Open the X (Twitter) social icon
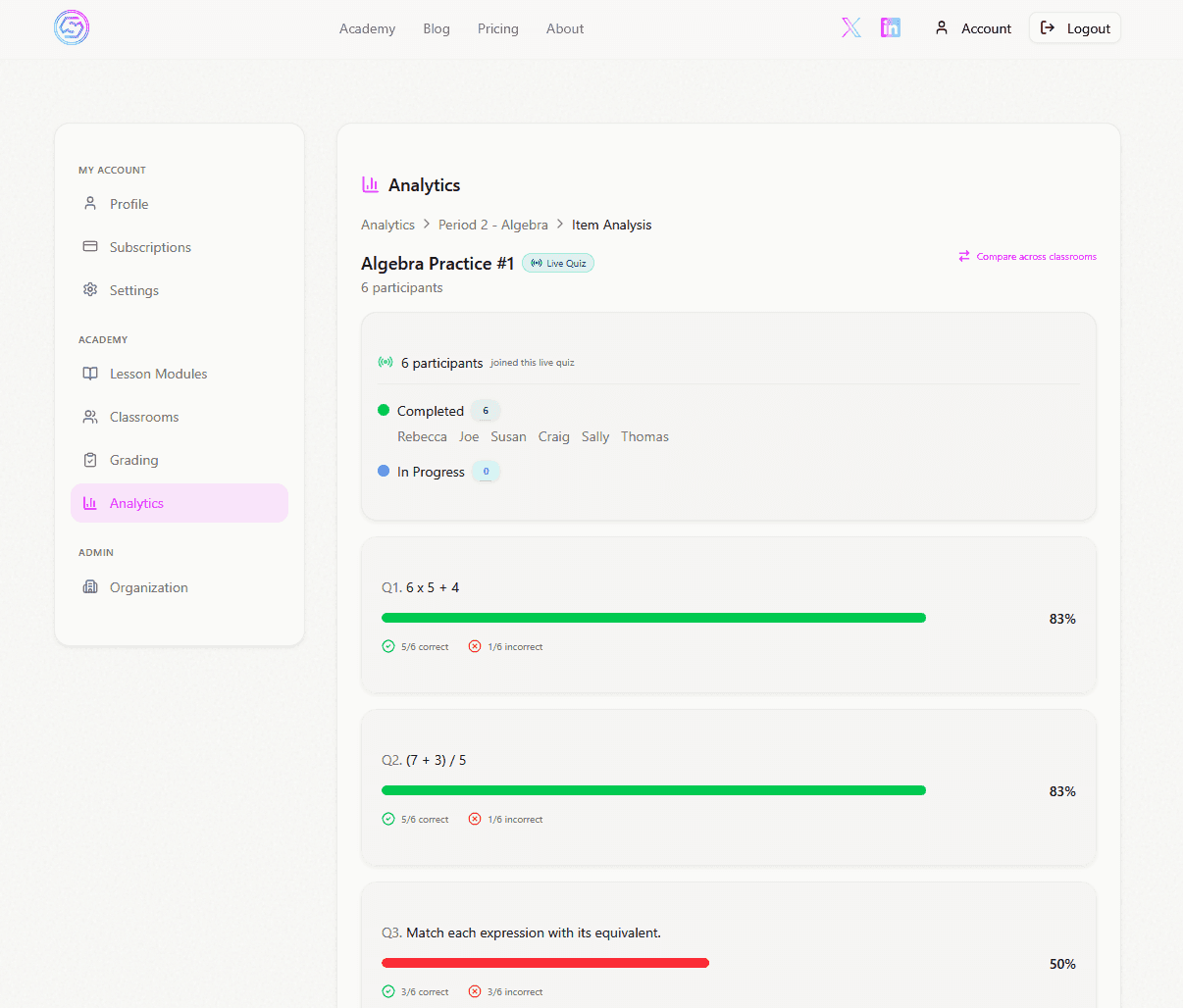 click(851, 27)
